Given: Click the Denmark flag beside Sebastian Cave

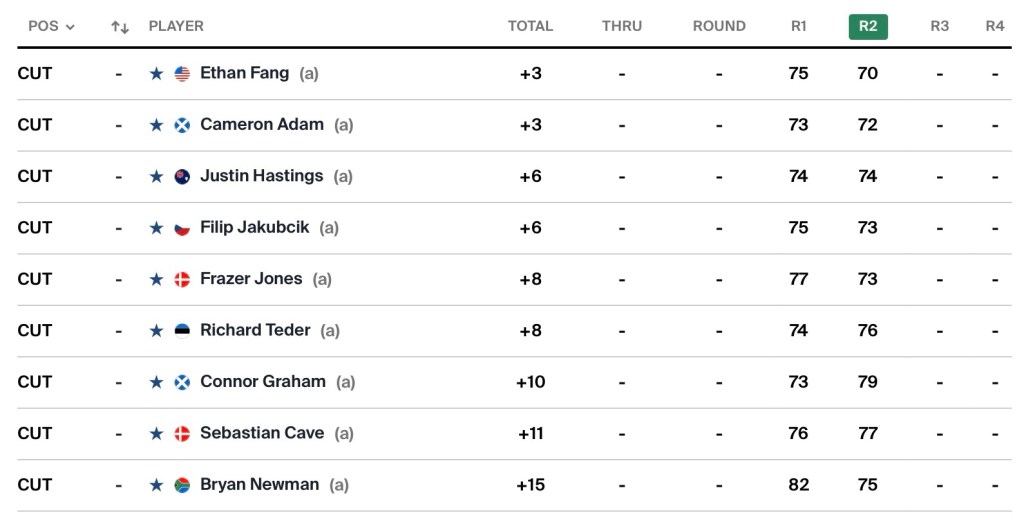Looking at the screenshot, I should pos(182,434).
